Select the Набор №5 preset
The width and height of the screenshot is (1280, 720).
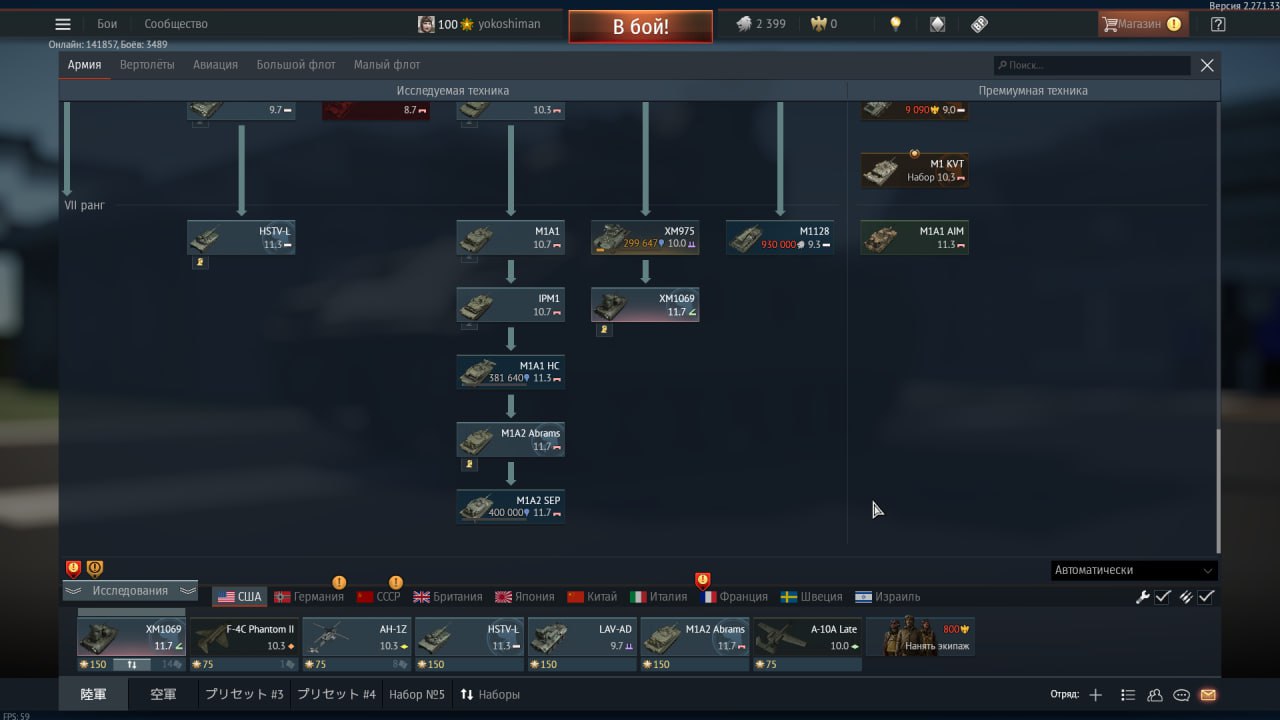[417, 694]
